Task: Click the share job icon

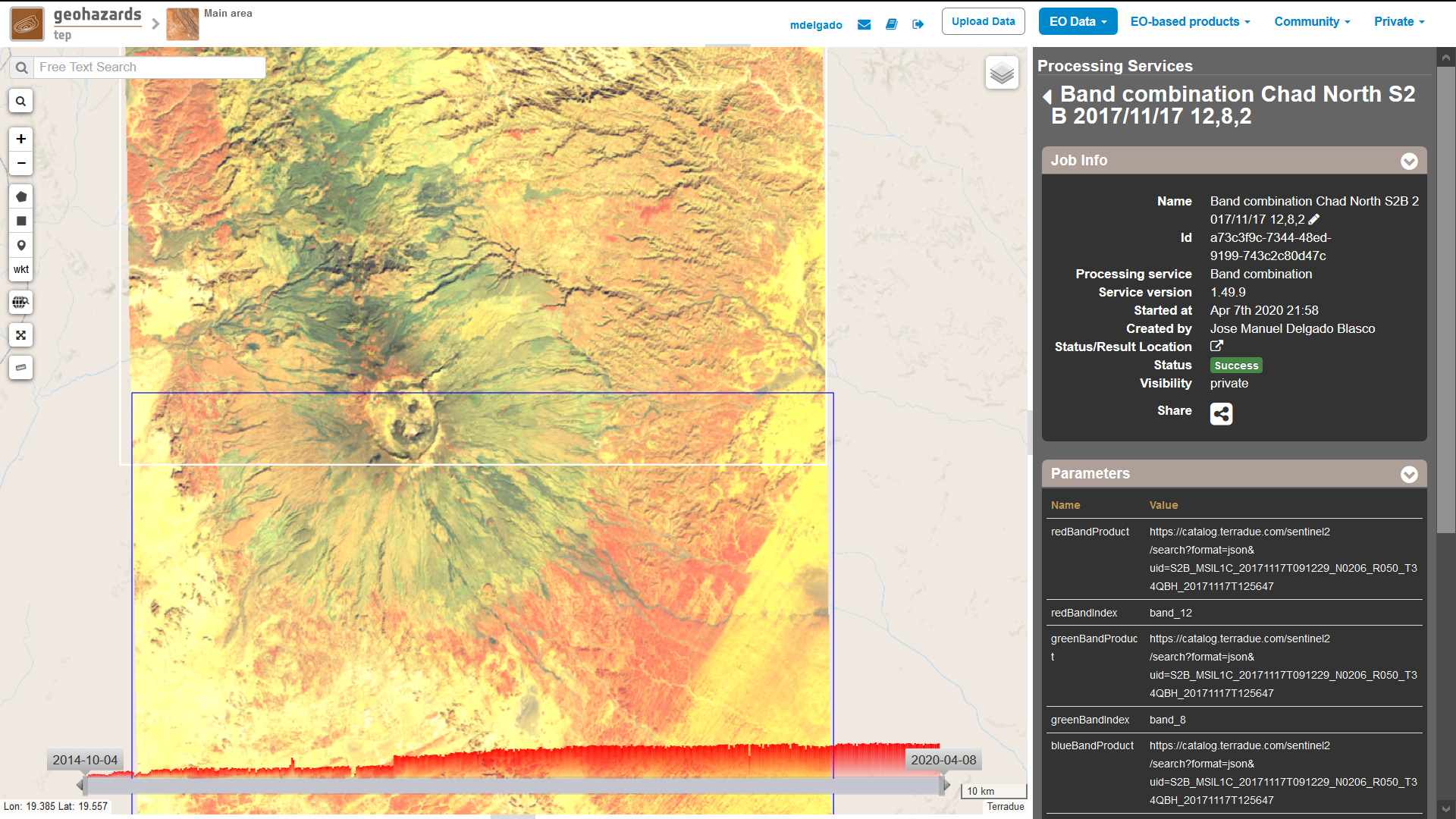Action: click(x=1221, y=413)
